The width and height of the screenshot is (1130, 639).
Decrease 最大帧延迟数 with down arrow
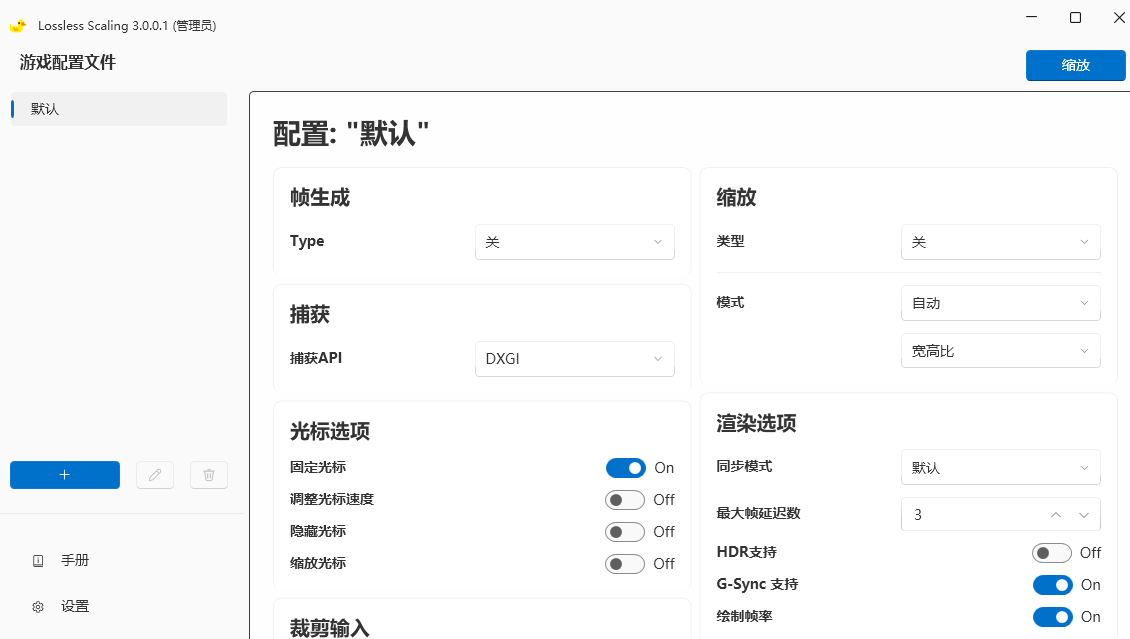click(1084, 514)
